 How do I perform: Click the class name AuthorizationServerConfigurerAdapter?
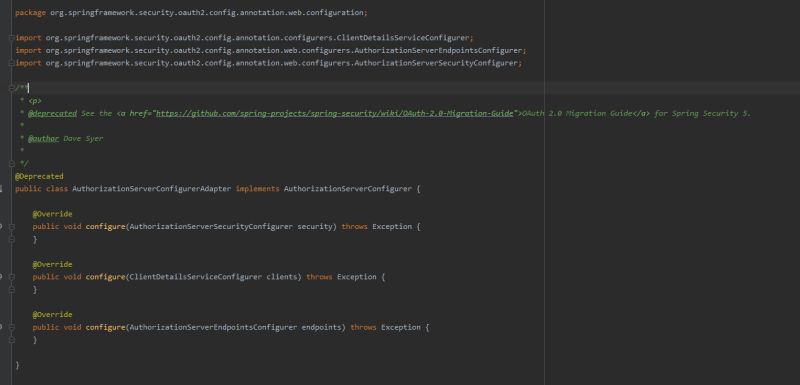coord(152,189)
